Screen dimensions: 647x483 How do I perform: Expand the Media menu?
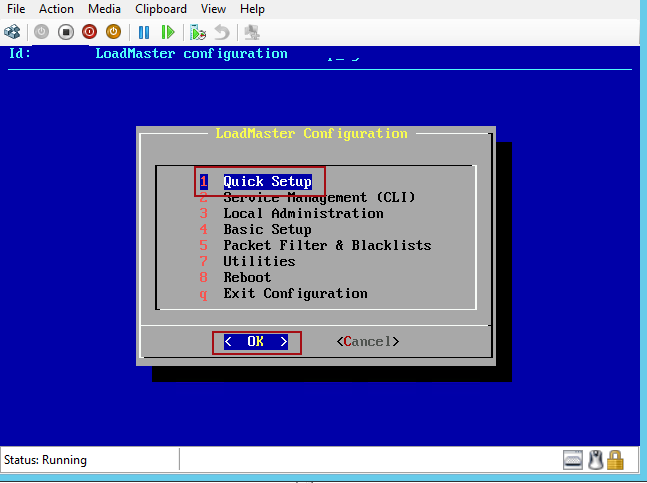coord(104,9)
